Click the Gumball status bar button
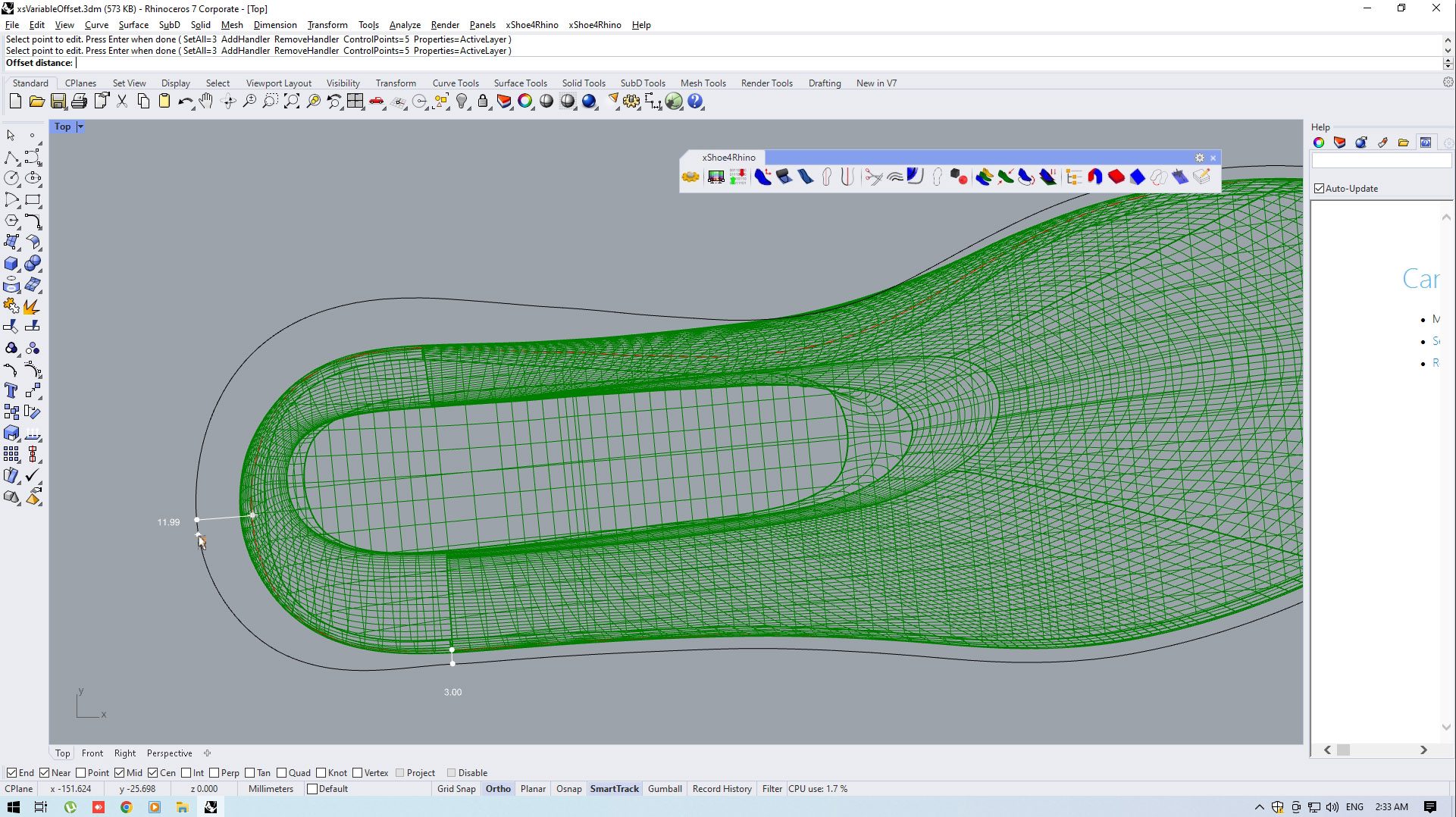The width and height of the screenshot is (1456, 817). pyautogui.click(x=665, y=789)
